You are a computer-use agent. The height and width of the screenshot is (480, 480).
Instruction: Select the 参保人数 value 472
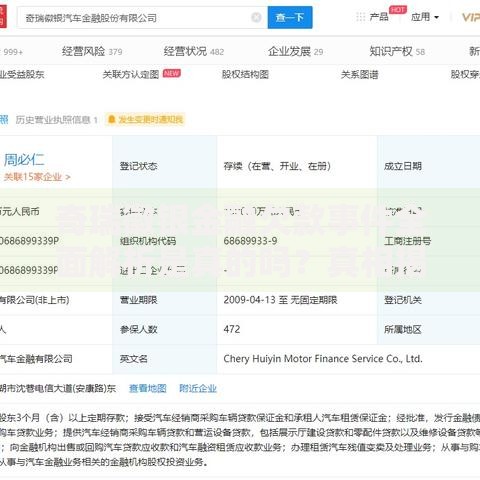pos(232,329)
